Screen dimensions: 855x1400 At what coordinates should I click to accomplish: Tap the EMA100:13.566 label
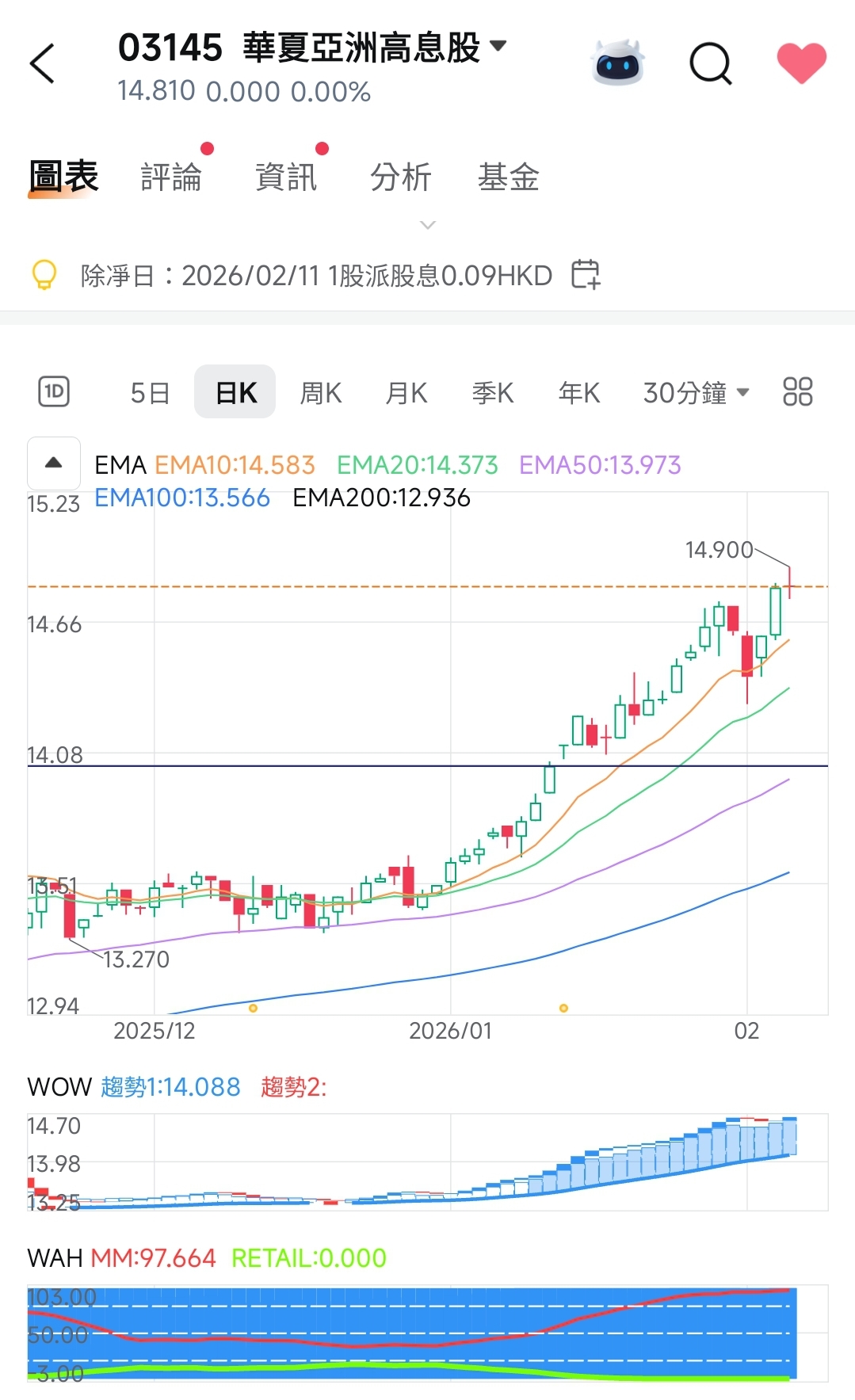point(182,498)
